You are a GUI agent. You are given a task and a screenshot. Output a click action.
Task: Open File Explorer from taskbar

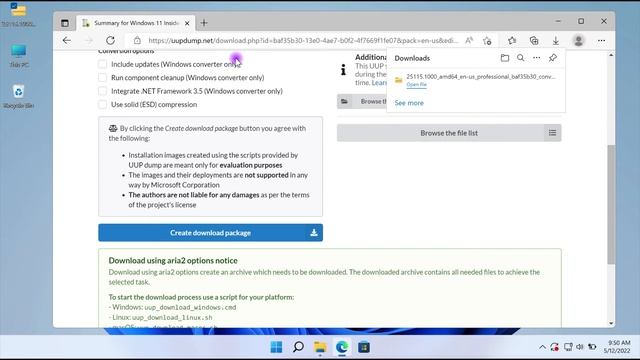(x=320, y=347)
